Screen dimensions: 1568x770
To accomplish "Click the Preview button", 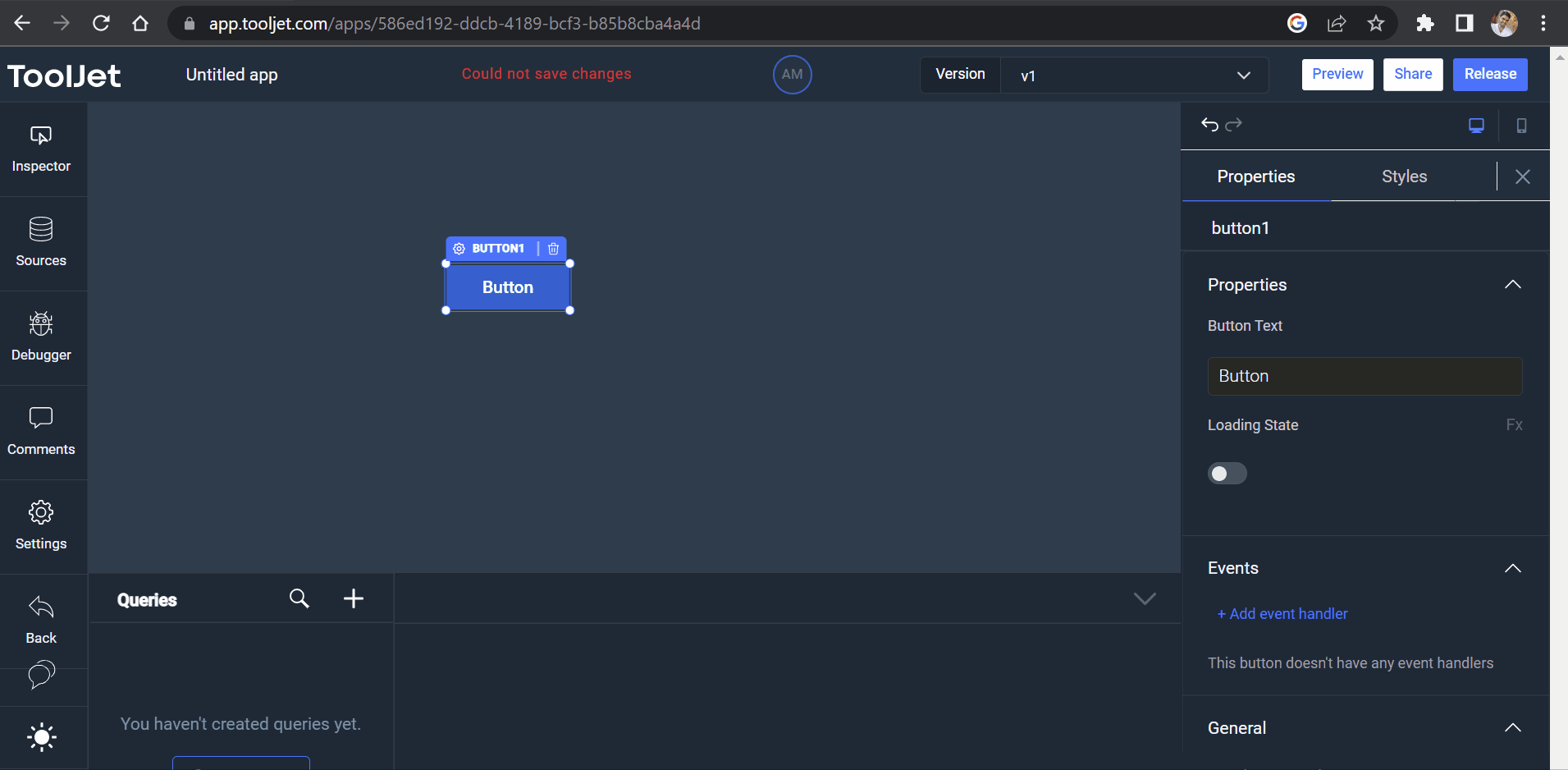I will [x=1337, y=74].
